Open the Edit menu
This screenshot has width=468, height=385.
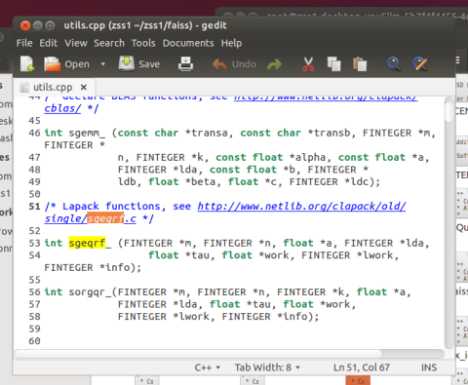click(x=48, y=43)
